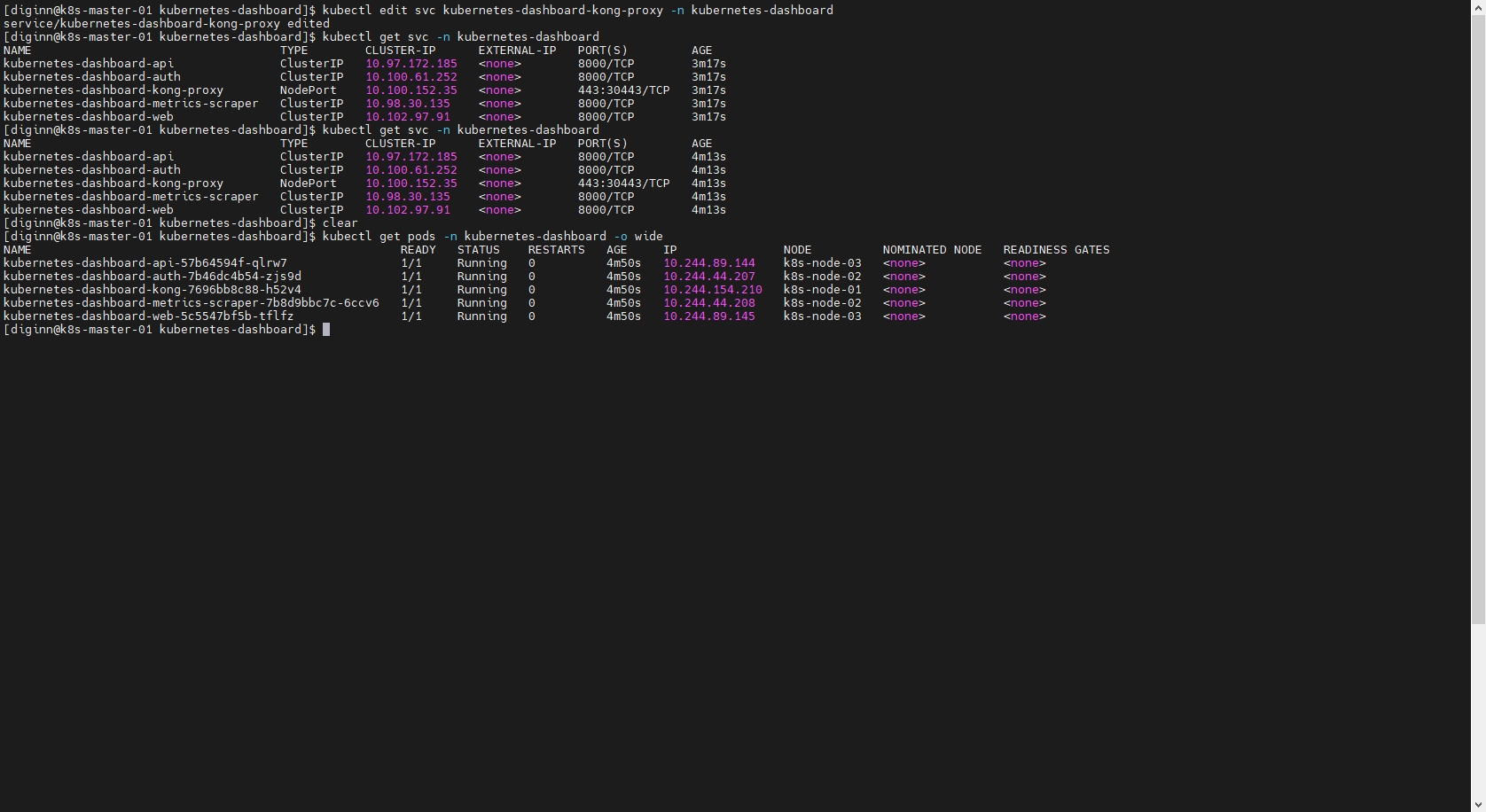Click the terminal cursor at the prompt
Image resolution: width=1486 pixels, height=812 pixels.
[x=326, y=330]
